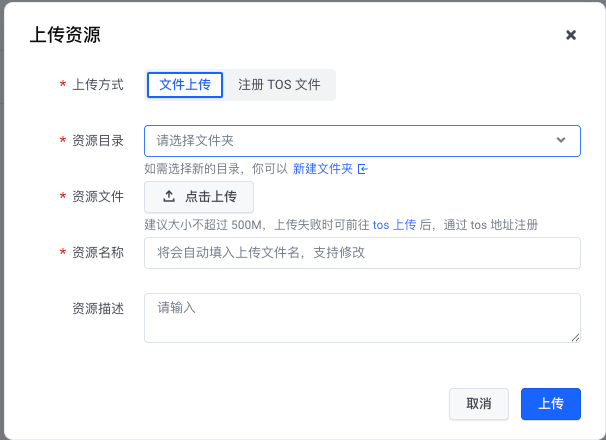Grab the 资源描述 textarea resize handle
The height and width of the screenshot is (440, 606).
[x=575, y=338]
